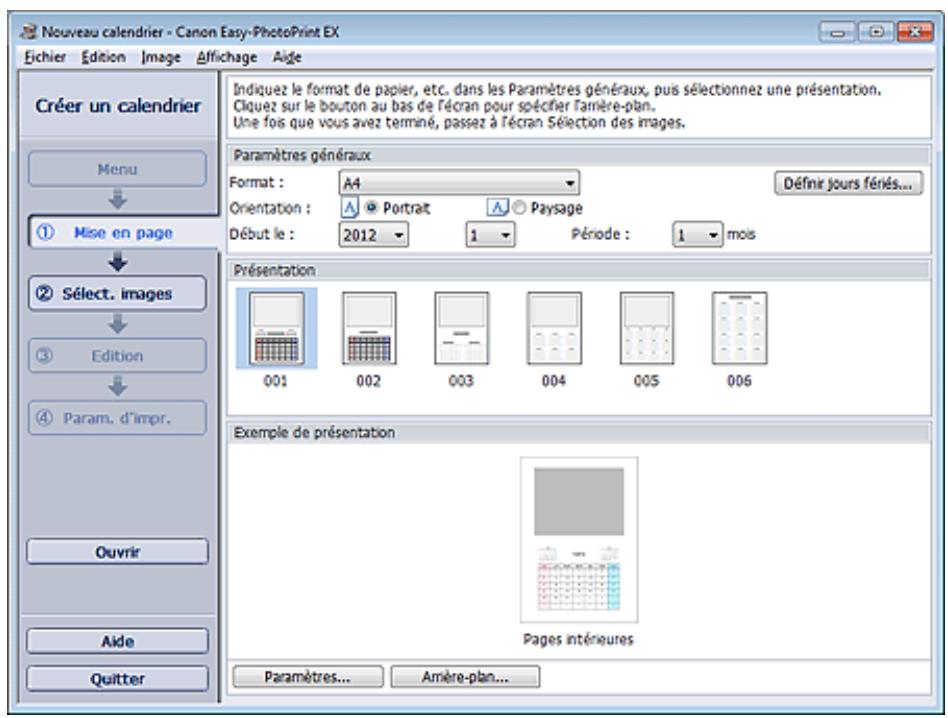Click the Aide button in sidebar
The width and height of the screenshot is (948, 718).
(x=117, y=641)
